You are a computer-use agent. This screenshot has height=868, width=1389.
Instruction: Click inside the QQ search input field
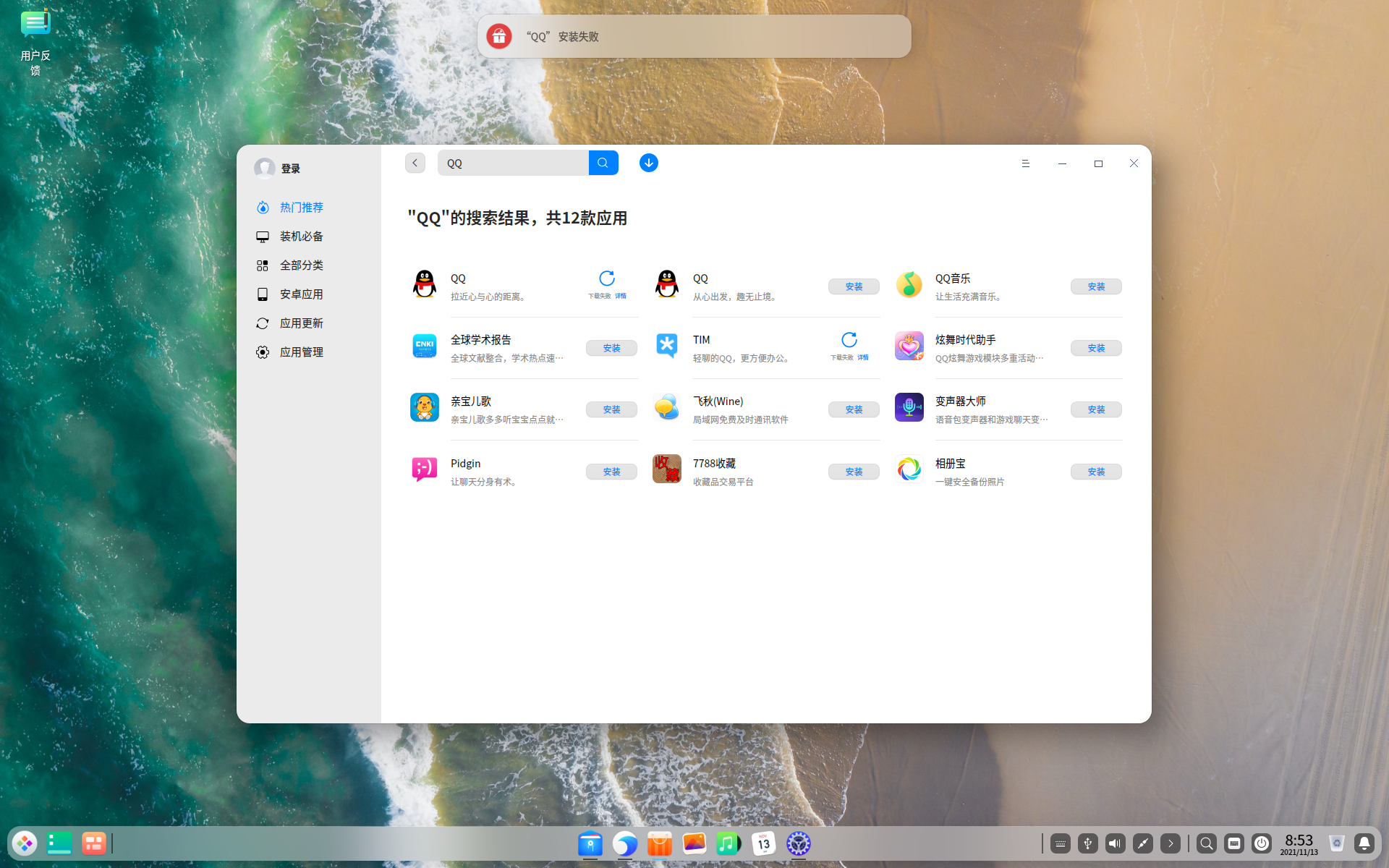pos(514,163)
